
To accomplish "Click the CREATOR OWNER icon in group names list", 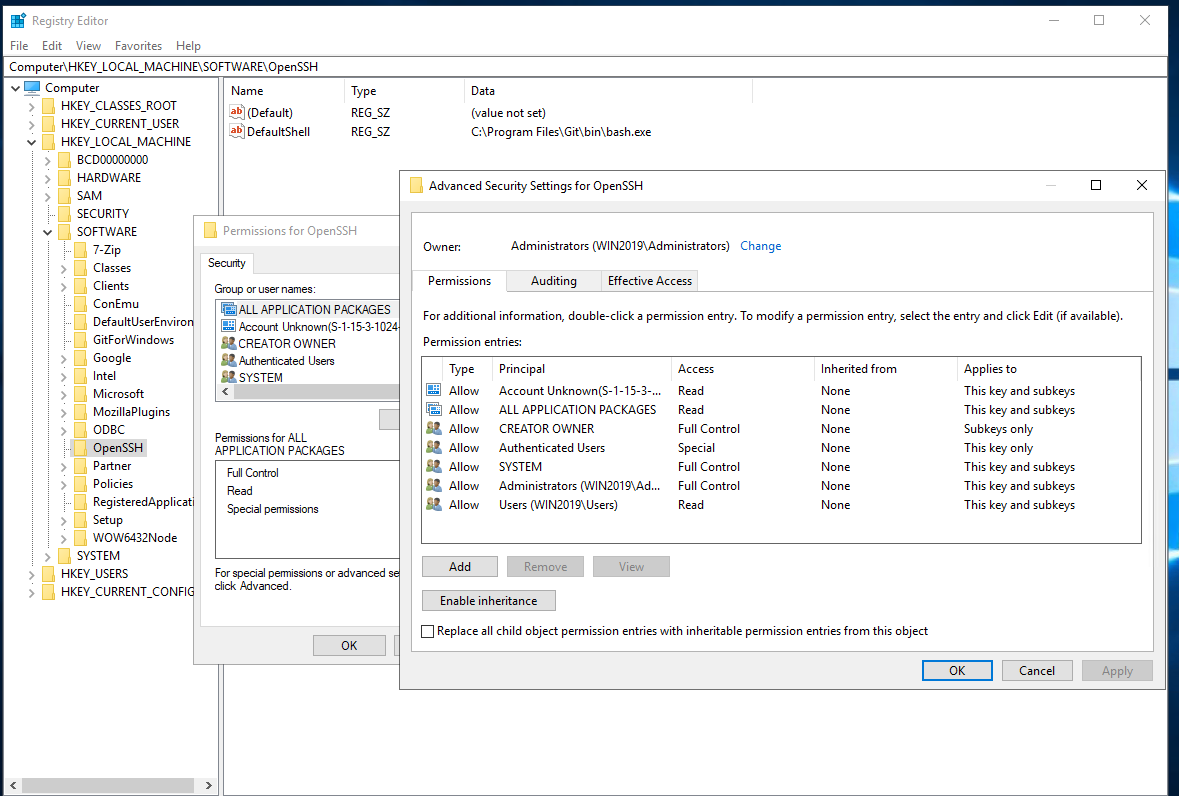I will click(229, 343).
